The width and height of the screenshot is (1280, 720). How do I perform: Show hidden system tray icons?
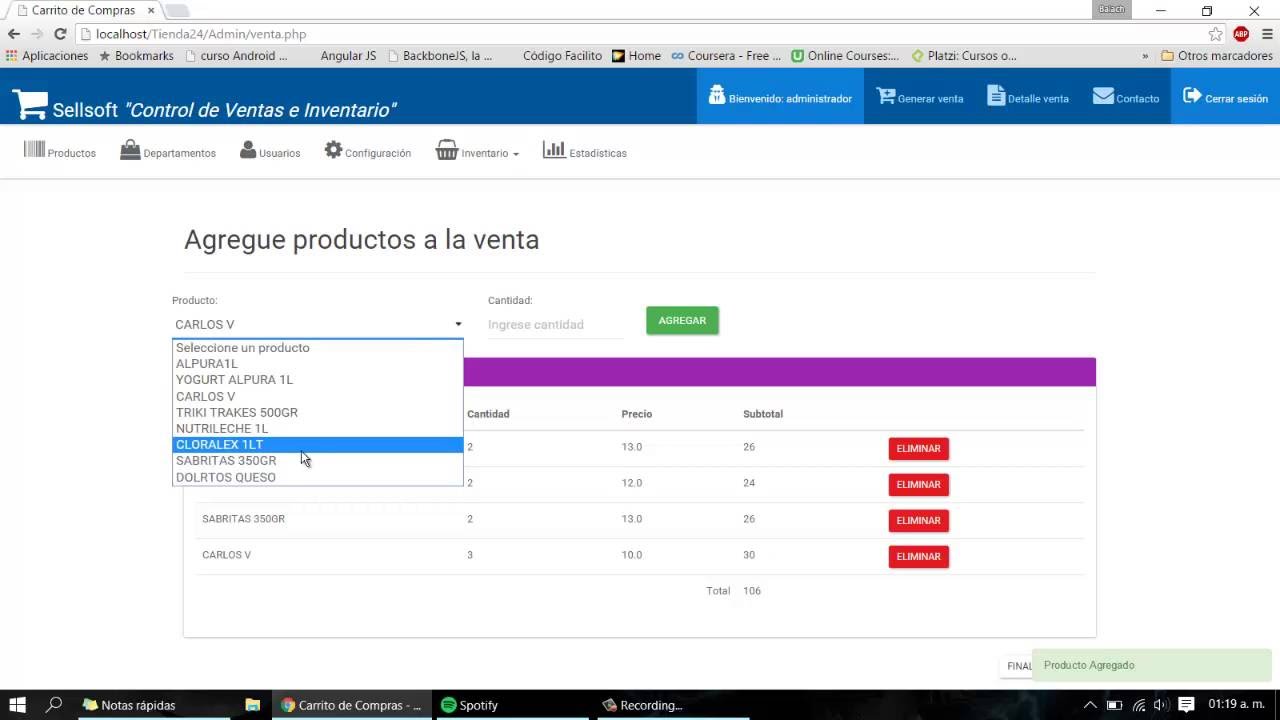click(x=1090, y=705)
